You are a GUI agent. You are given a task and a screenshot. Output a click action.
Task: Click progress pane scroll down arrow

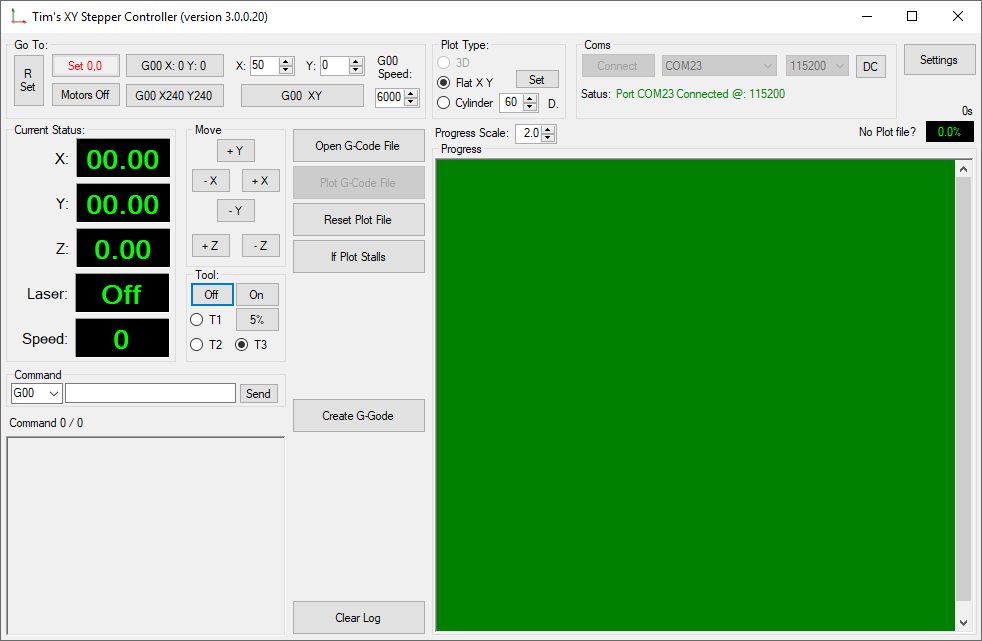tap(963, 623)
